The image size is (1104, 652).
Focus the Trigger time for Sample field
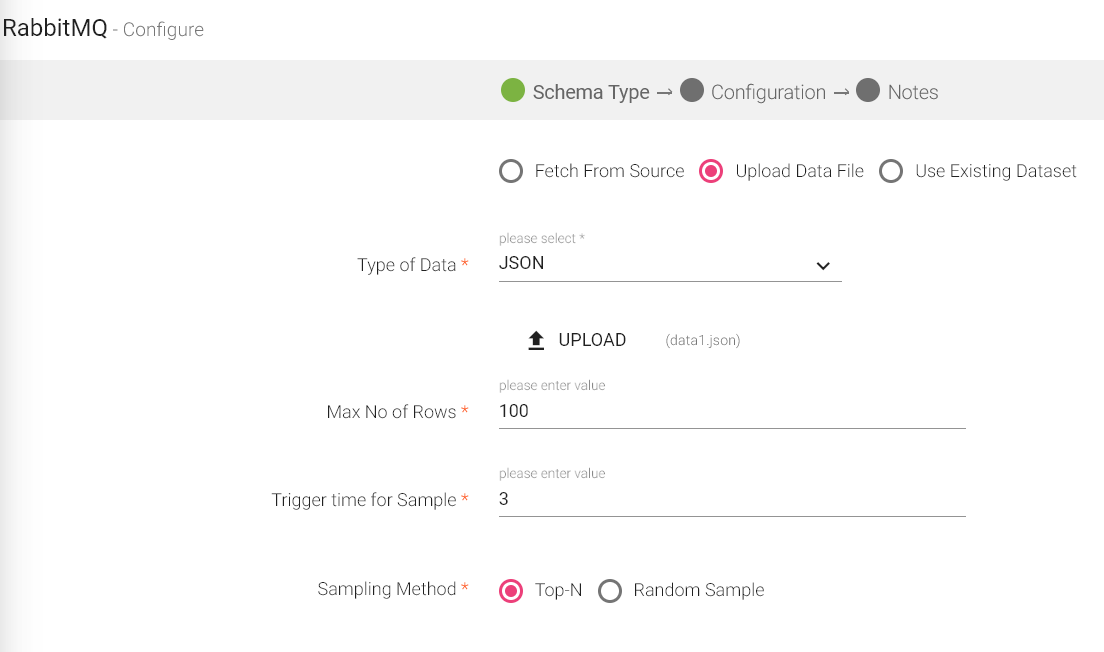point(731,499)
